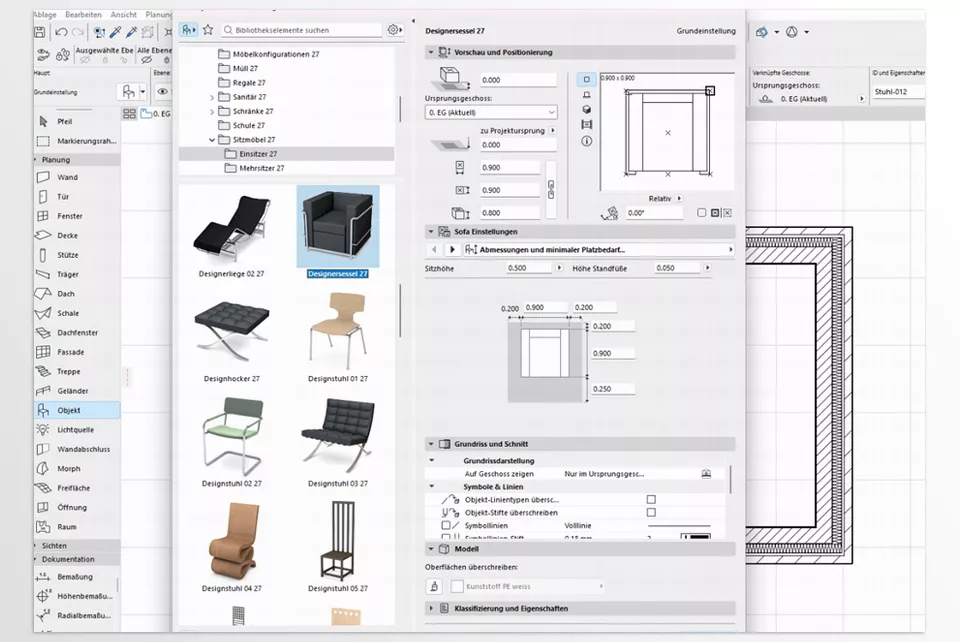Open zu Projektursprung reference options
Screen dimensions: 960x642
(x=553, y=130)
